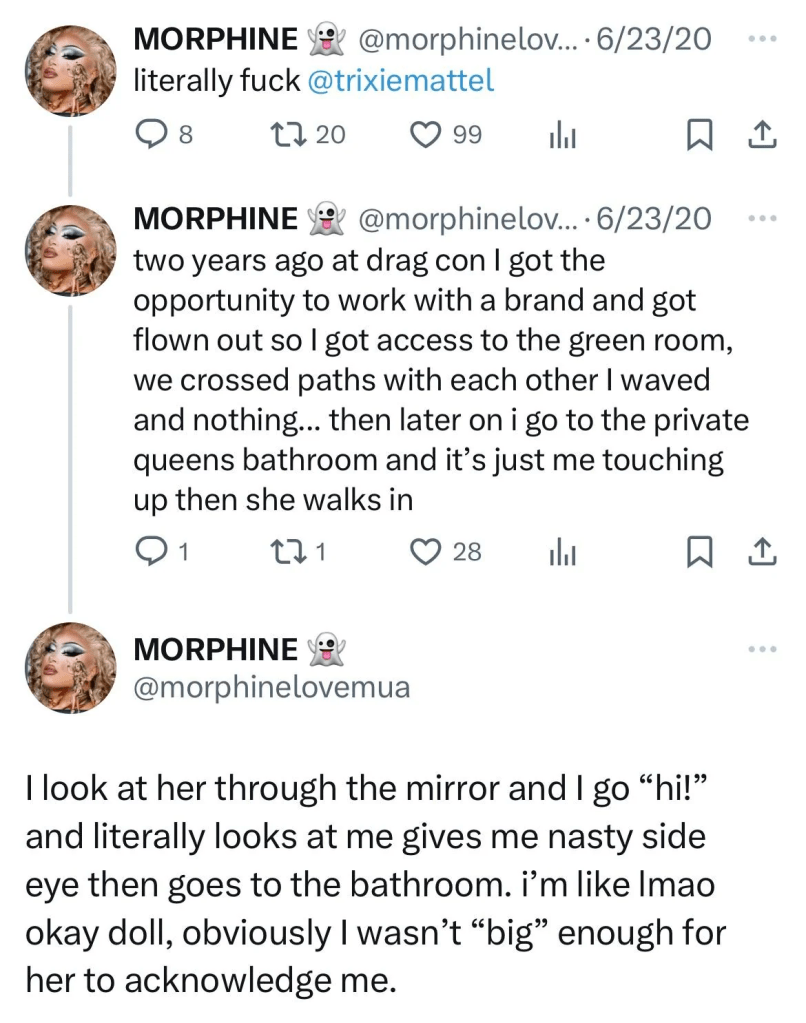Open more options for the drag con tweet
The height and width of the screenshot is (1023, 806).
(x=761, y=218)
